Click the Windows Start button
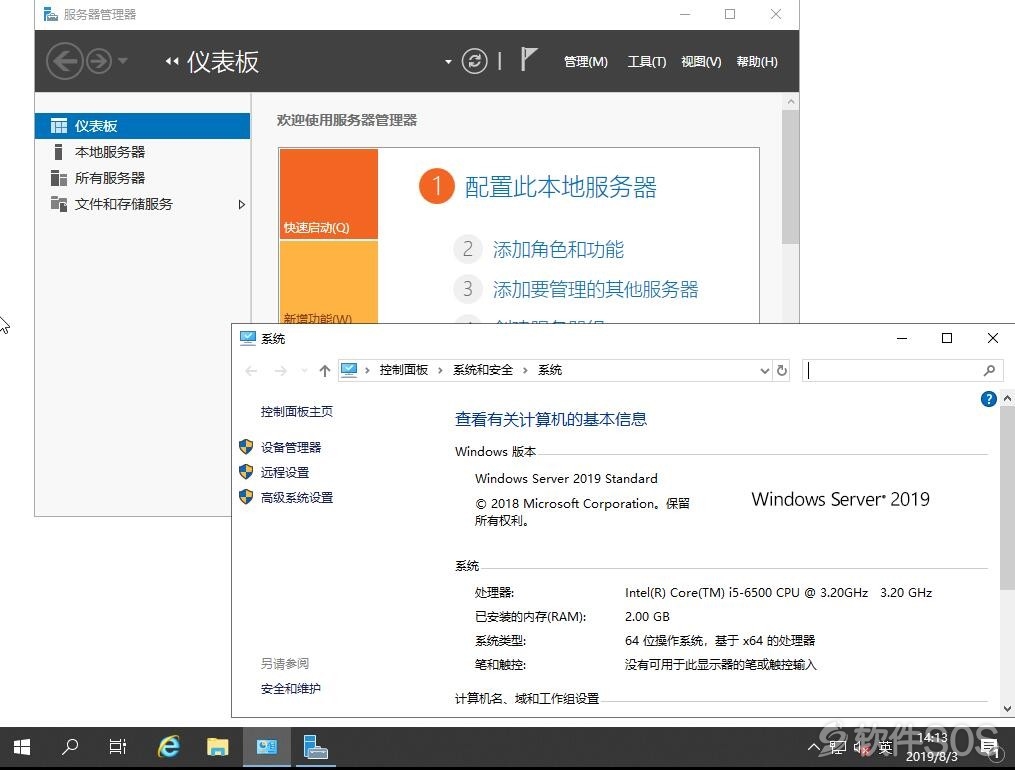This screenshot has height=770, width=1015. point(22,747)
